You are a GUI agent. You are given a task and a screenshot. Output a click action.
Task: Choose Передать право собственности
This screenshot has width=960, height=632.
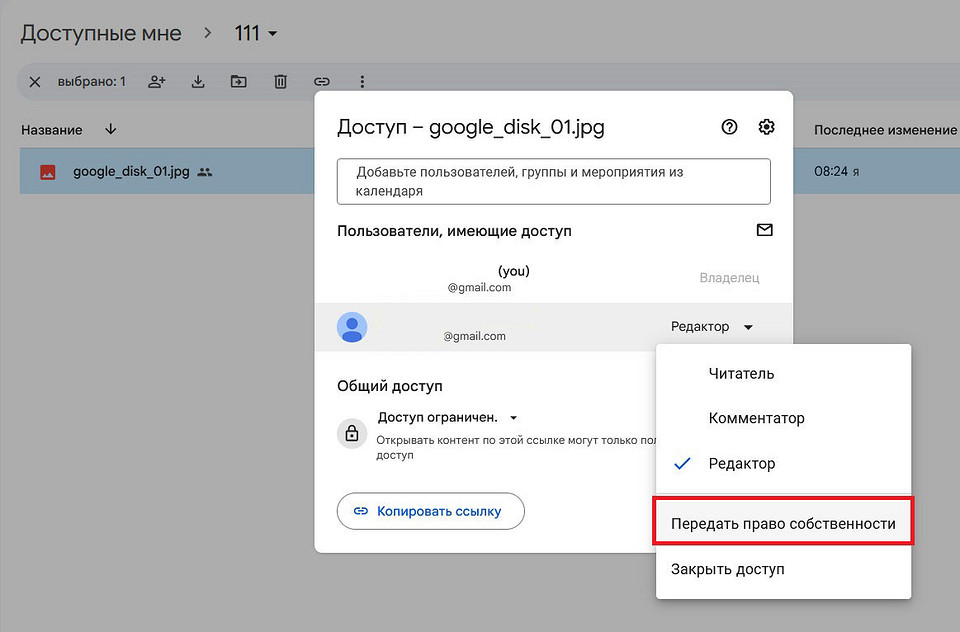(783, 520)
